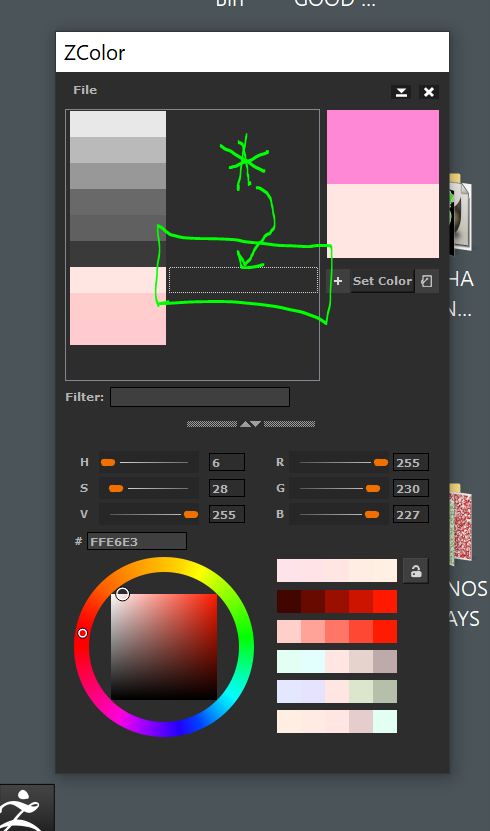Toggle the up/down triangle panel divider handle
Image resolution: width=490 pixels, height=831 pixels.
coord(251,424)
